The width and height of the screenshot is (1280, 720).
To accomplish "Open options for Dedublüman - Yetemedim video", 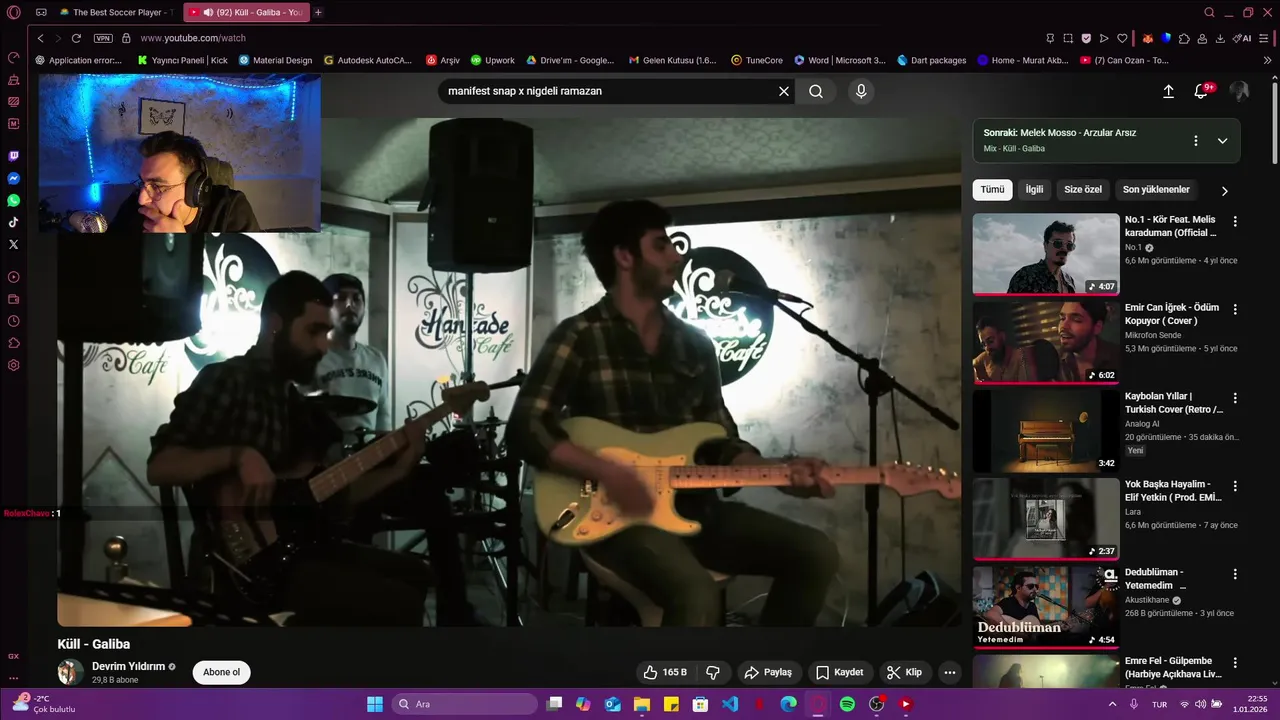I will 1235,574.
